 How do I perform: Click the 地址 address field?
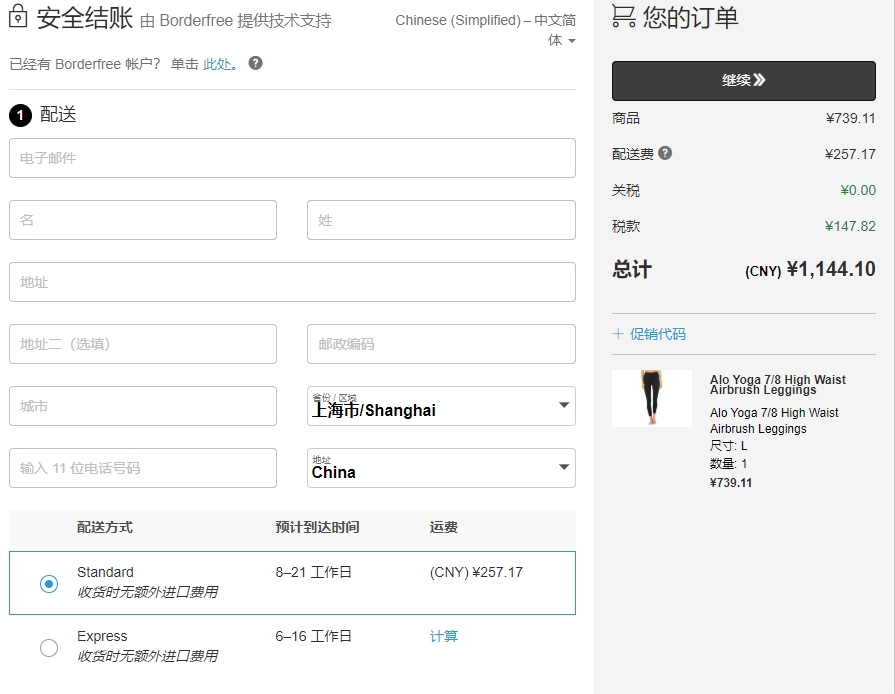(292, 282)
